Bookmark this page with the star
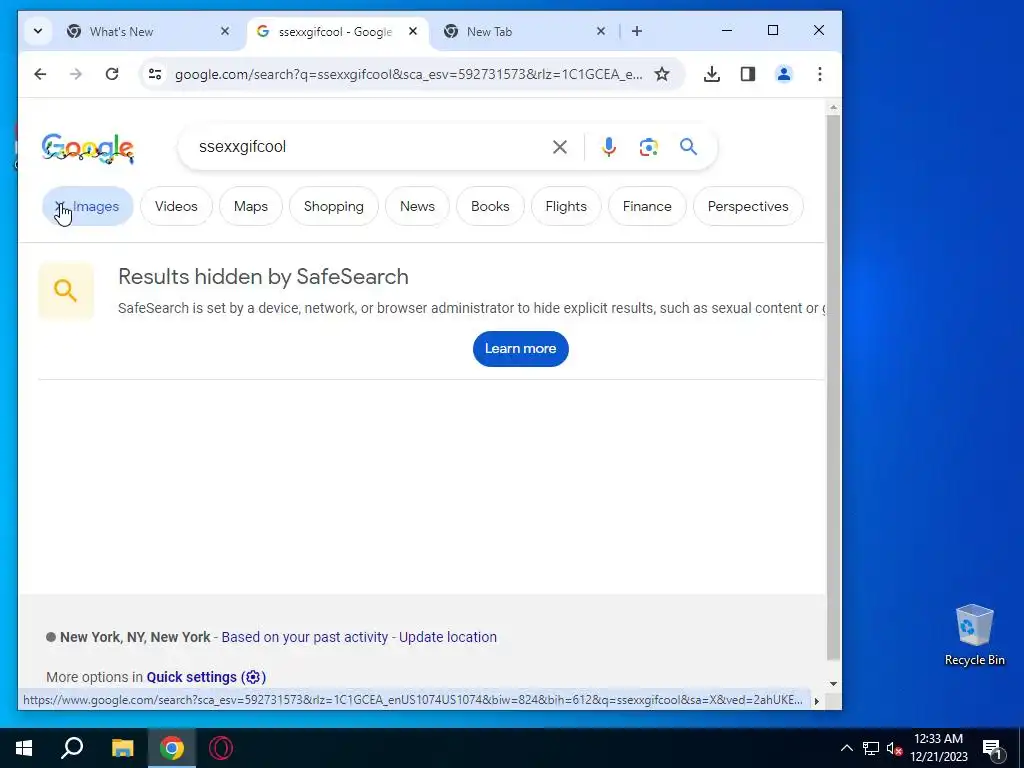 click(x=662, y=74)
